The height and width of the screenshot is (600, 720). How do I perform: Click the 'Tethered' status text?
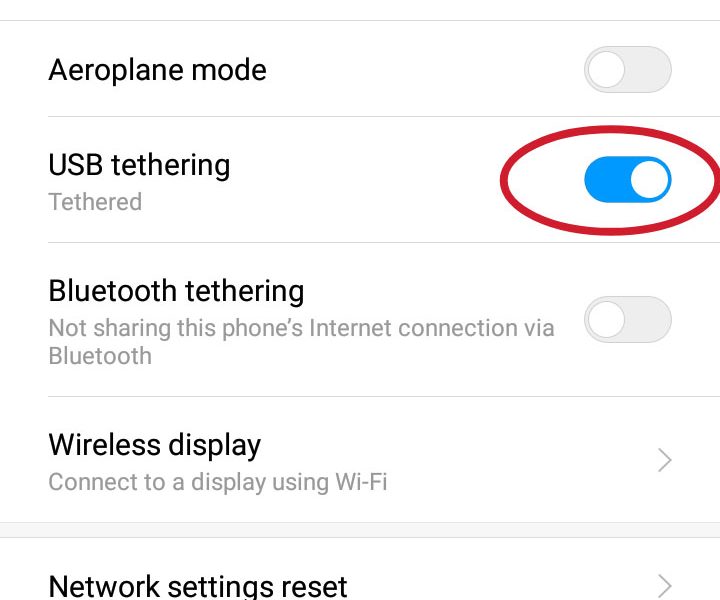pos(95,202)
